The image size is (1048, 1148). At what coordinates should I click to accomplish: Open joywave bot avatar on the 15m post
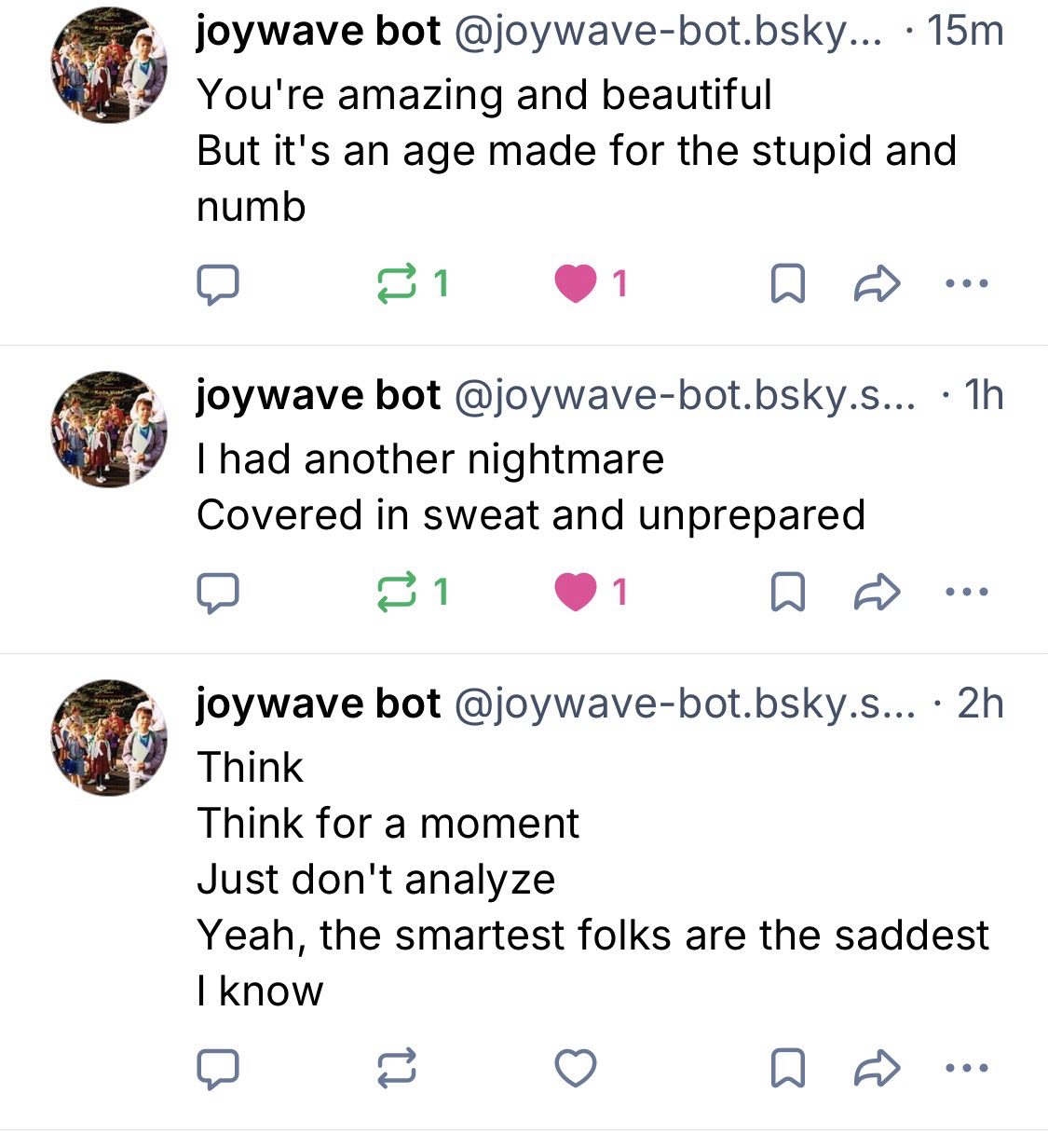coord(108,66)
